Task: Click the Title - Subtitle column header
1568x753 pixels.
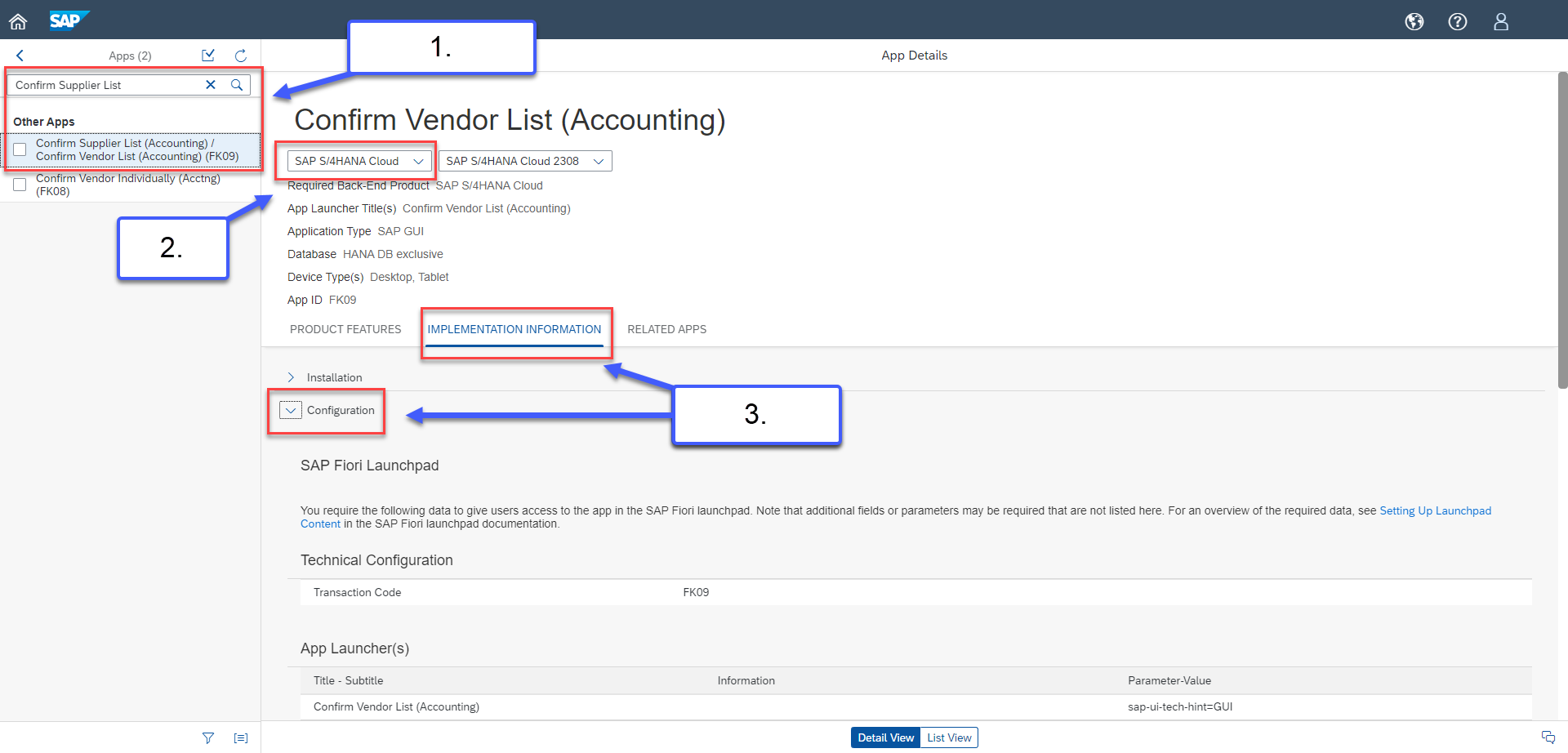Action: pyautogui.click(x=348, y=680)
